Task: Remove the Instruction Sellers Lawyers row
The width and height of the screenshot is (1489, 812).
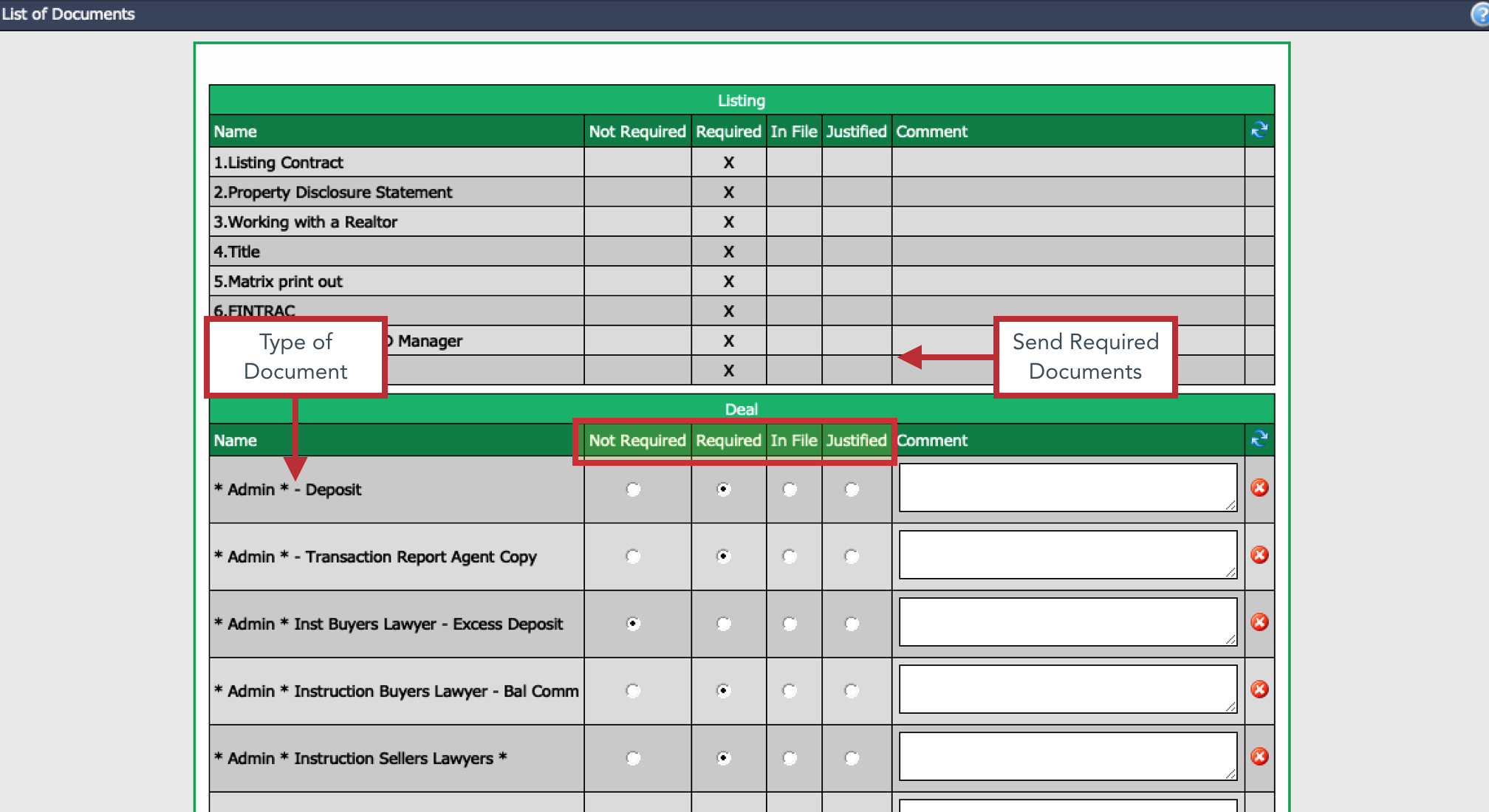Action: tap(1259, 756)
